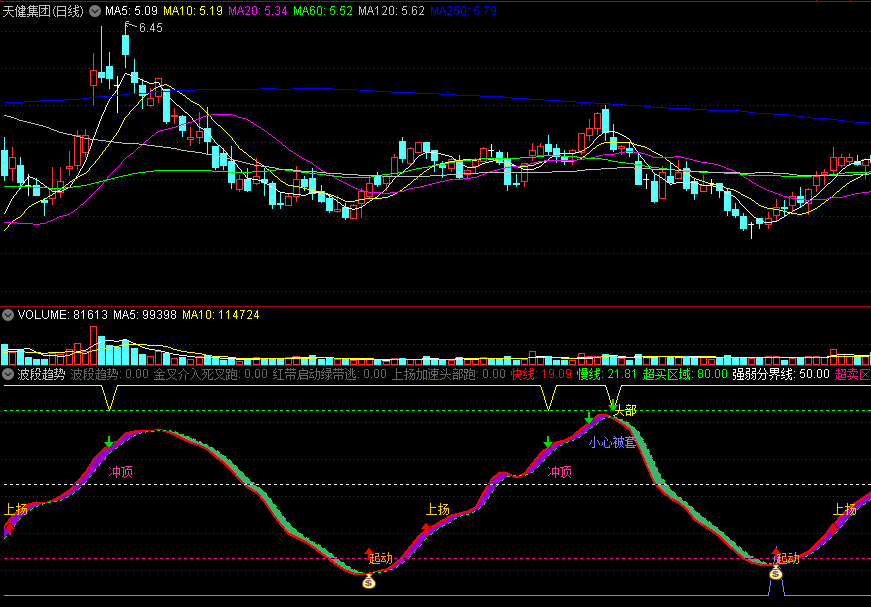
Task: Click the 慢线: 21.81 value
Action: [607, 374]
